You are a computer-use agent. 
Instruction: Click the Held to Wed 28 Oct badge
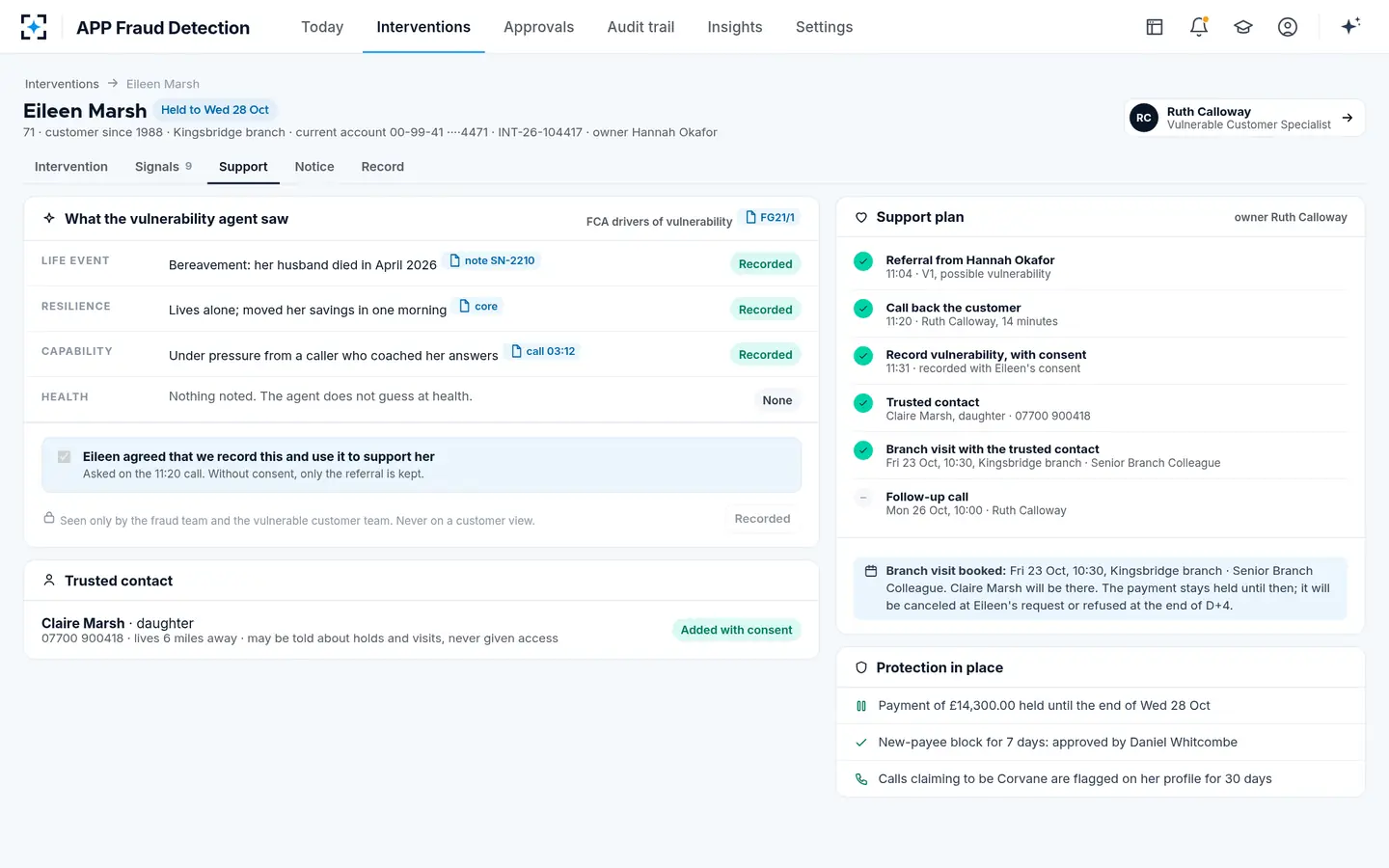(215, 110)
